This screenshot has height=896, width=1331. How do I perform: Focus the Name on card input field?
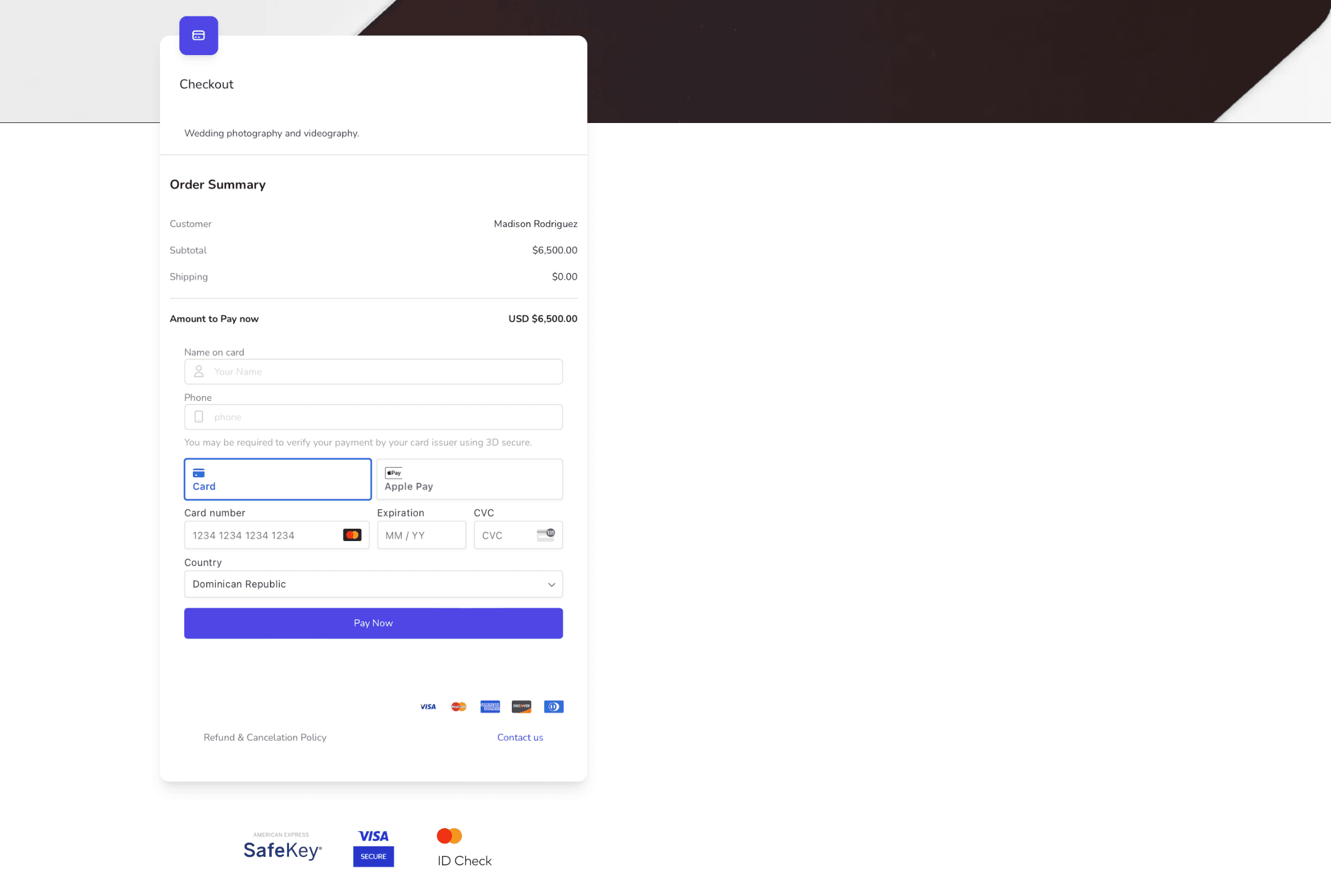(380, 371)
